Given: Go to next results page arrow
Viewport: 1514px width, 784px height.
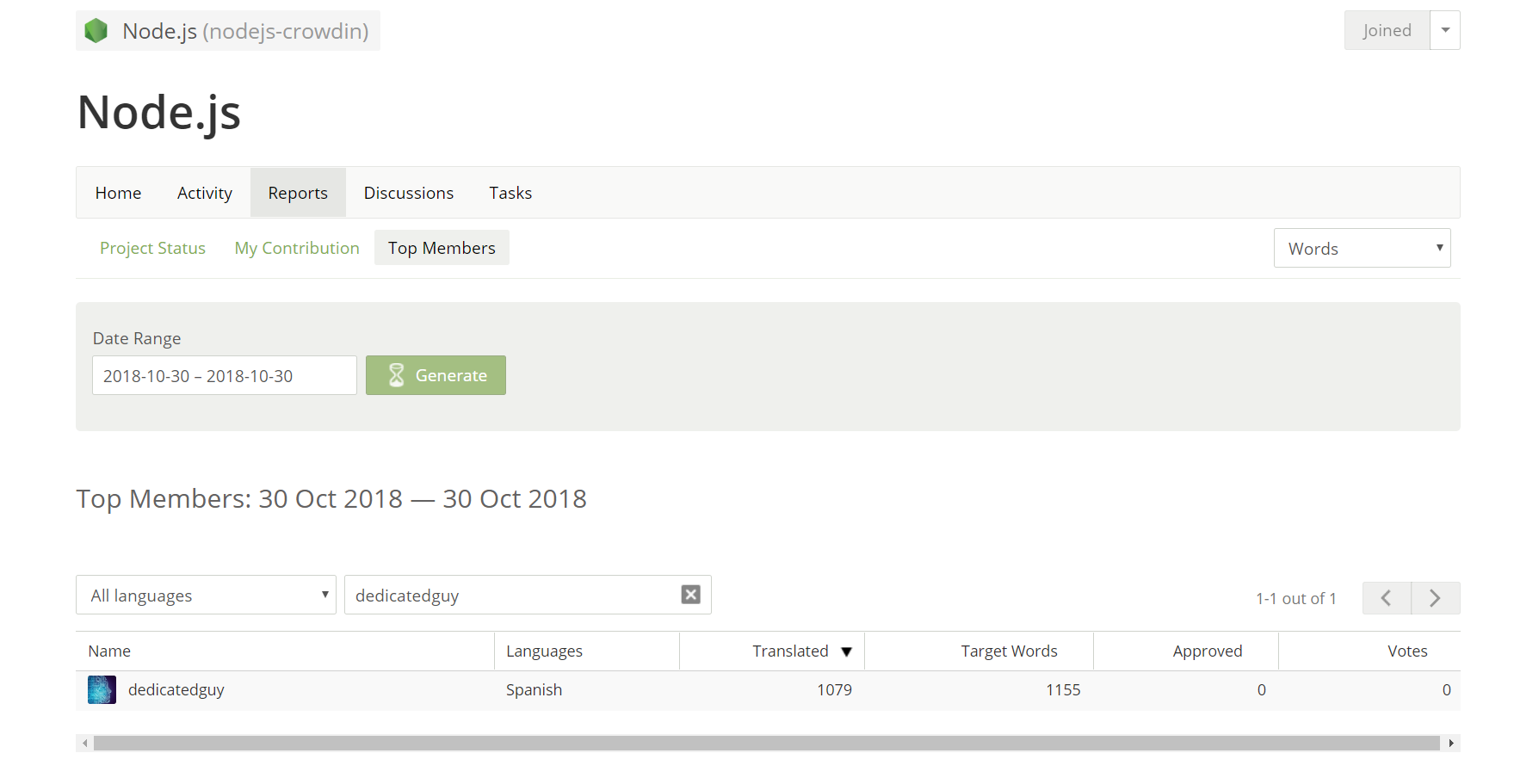Looking at the screenshot, I should [x=1435, y=598].
